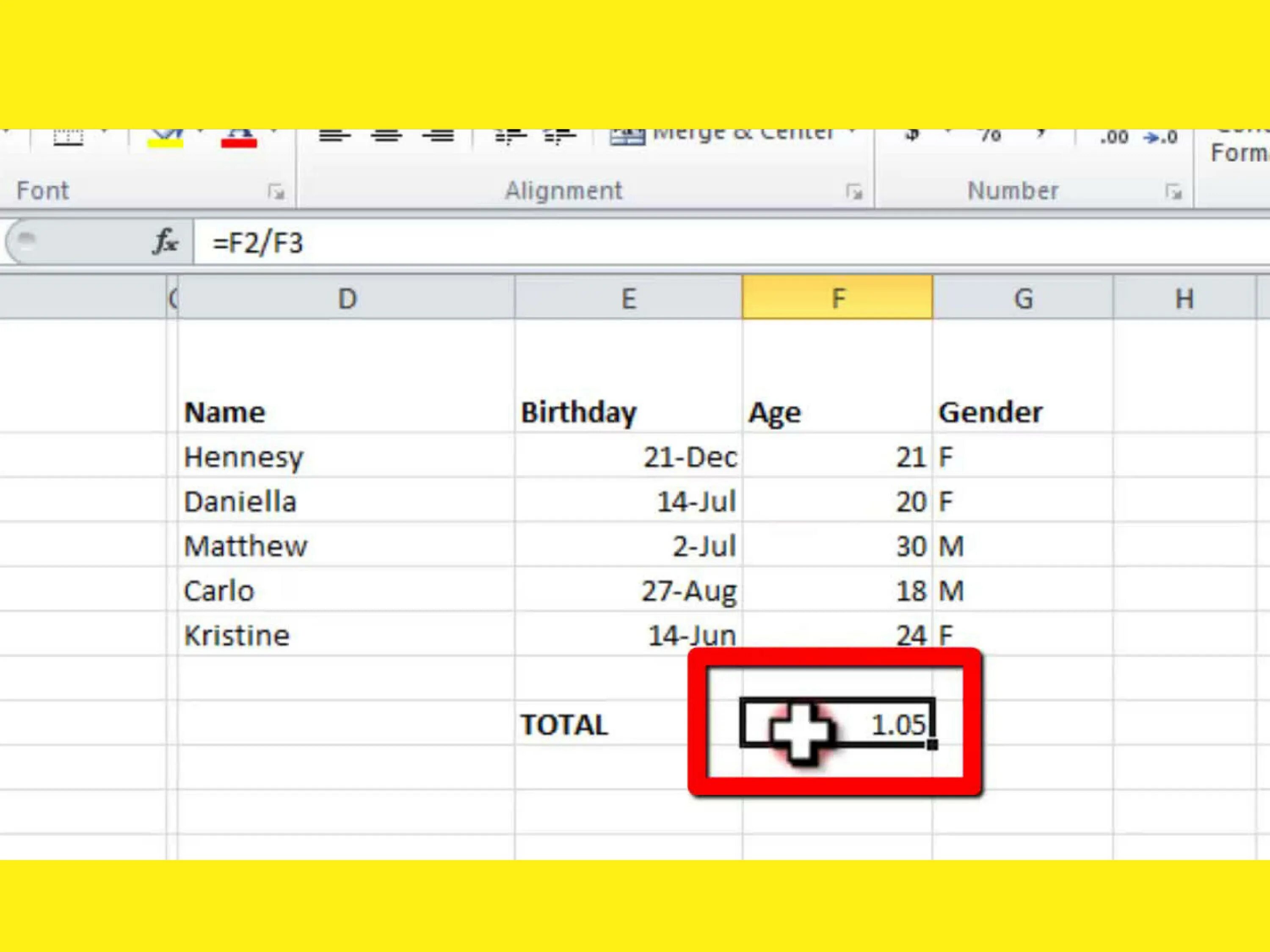Click the fx Insert Function icon
Screen dimensions: 1270x952
(166, 242)
